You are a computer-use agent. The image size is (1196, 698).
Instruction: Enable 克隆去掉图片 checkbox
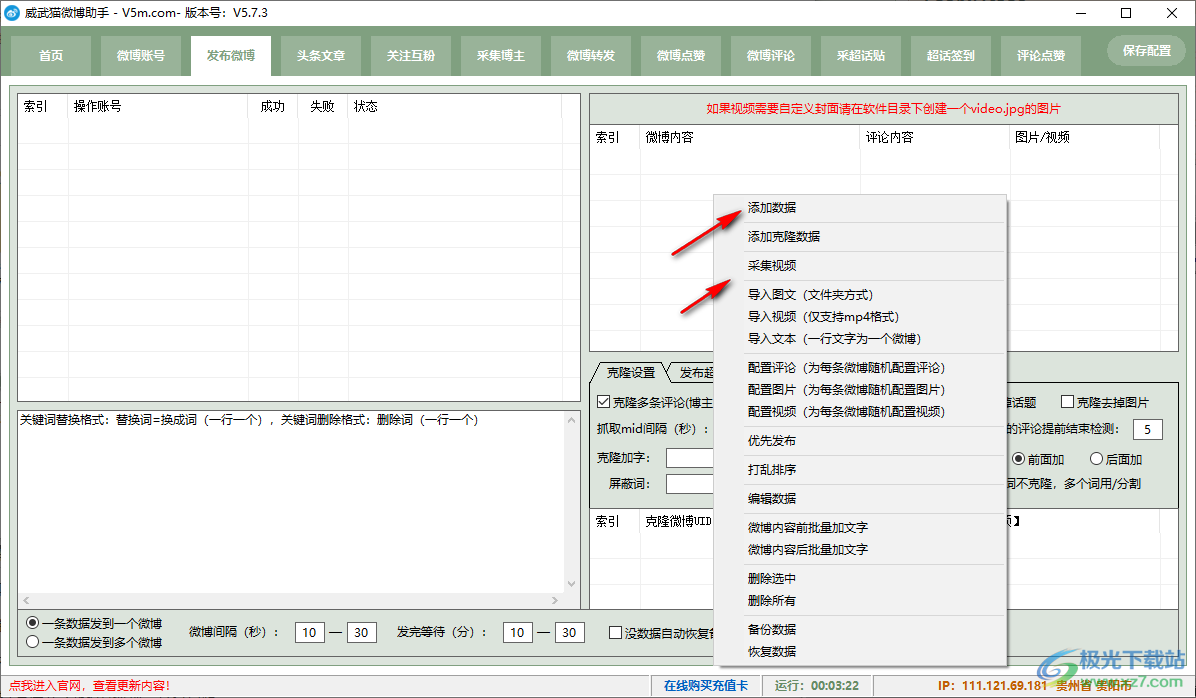click(1068, 402)
